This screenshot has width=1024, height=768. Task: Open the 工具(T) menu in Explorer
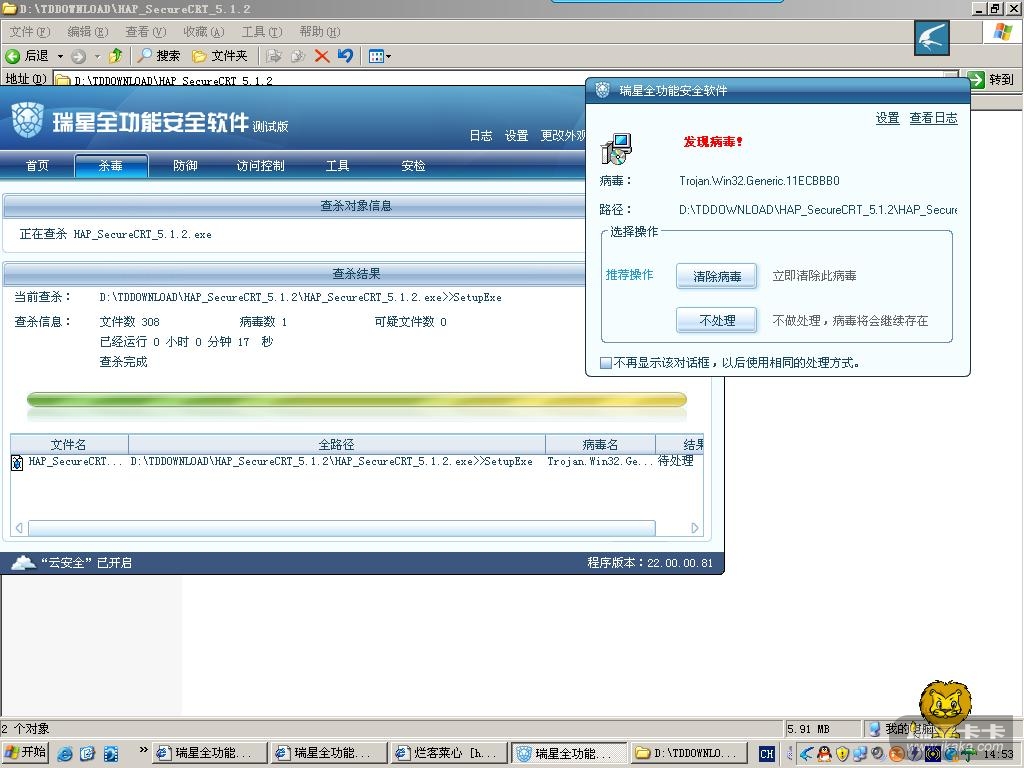pos(262,31)
